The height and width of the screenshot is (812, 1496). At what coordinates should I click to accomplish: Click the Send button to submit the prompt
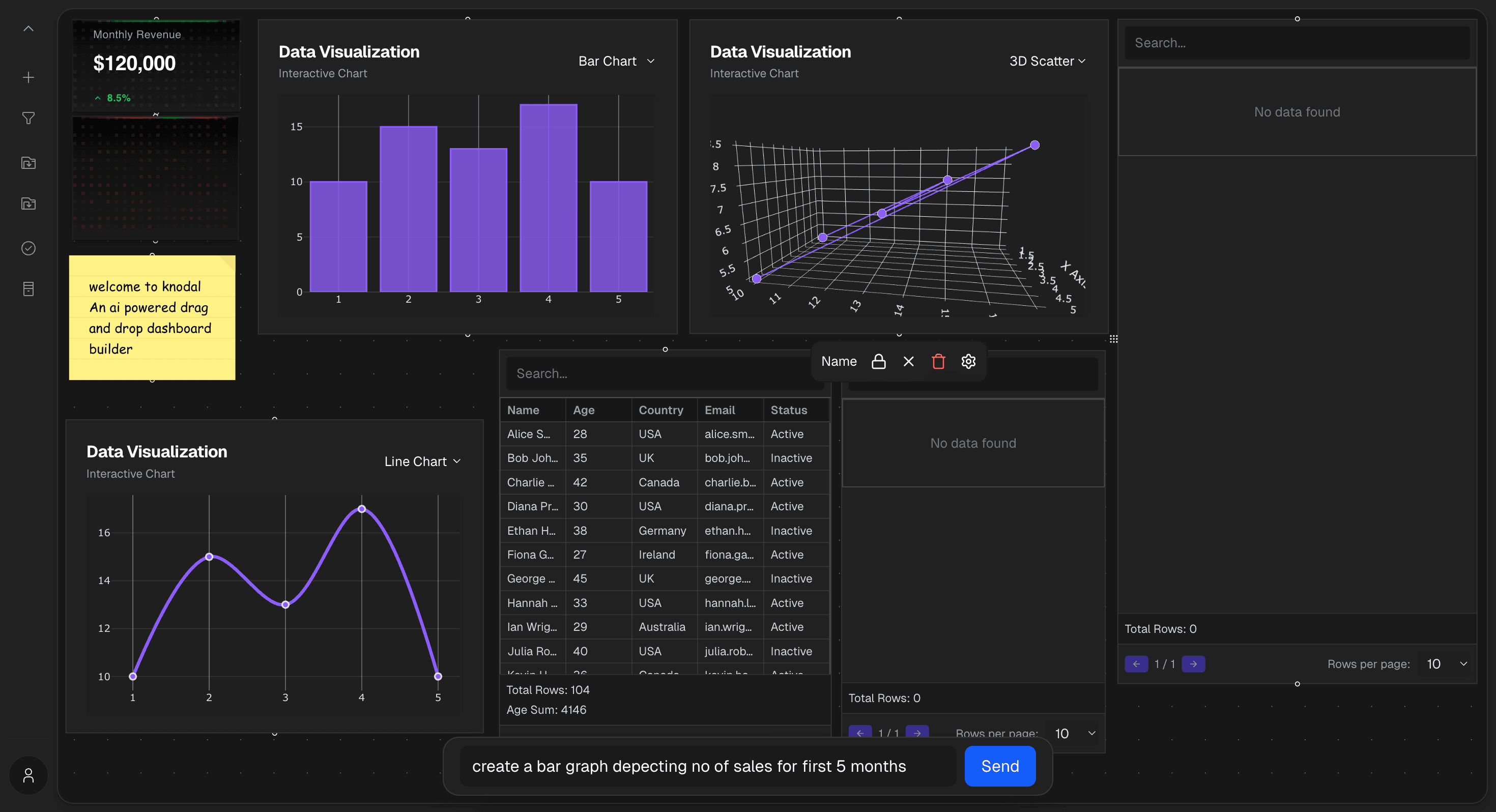[999, 766]
